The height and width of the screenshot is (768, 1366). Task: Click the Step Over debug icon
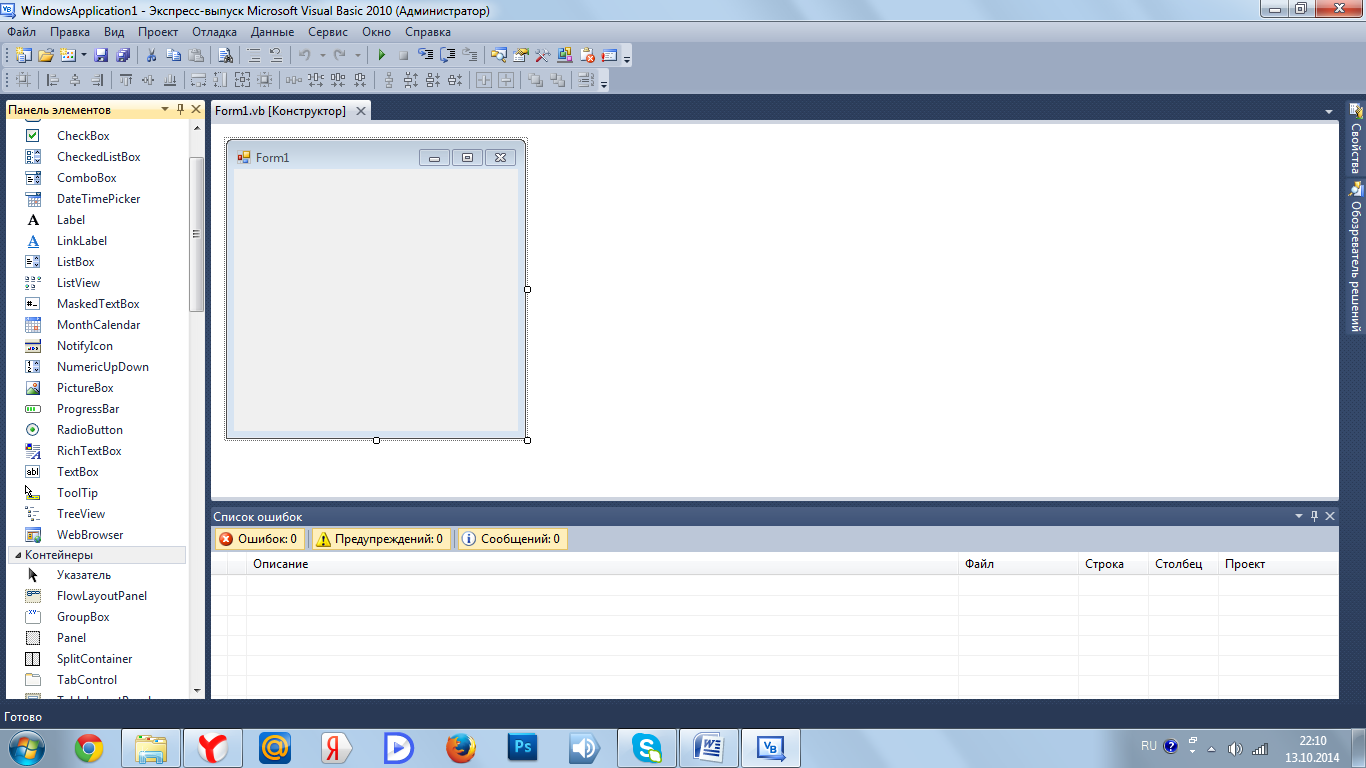(x=447, y=55)
